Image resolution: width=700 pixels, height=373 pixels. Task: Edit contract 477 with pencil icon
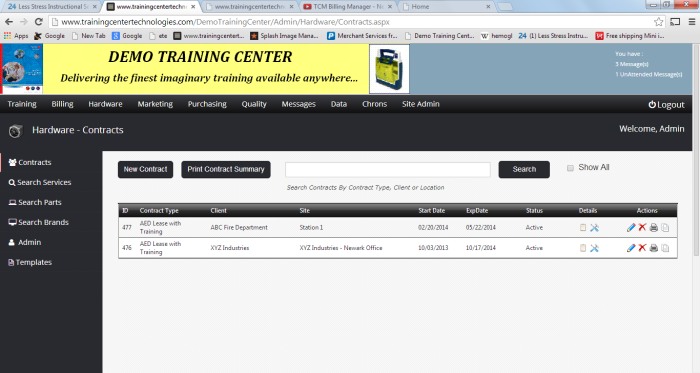[631, 228]
